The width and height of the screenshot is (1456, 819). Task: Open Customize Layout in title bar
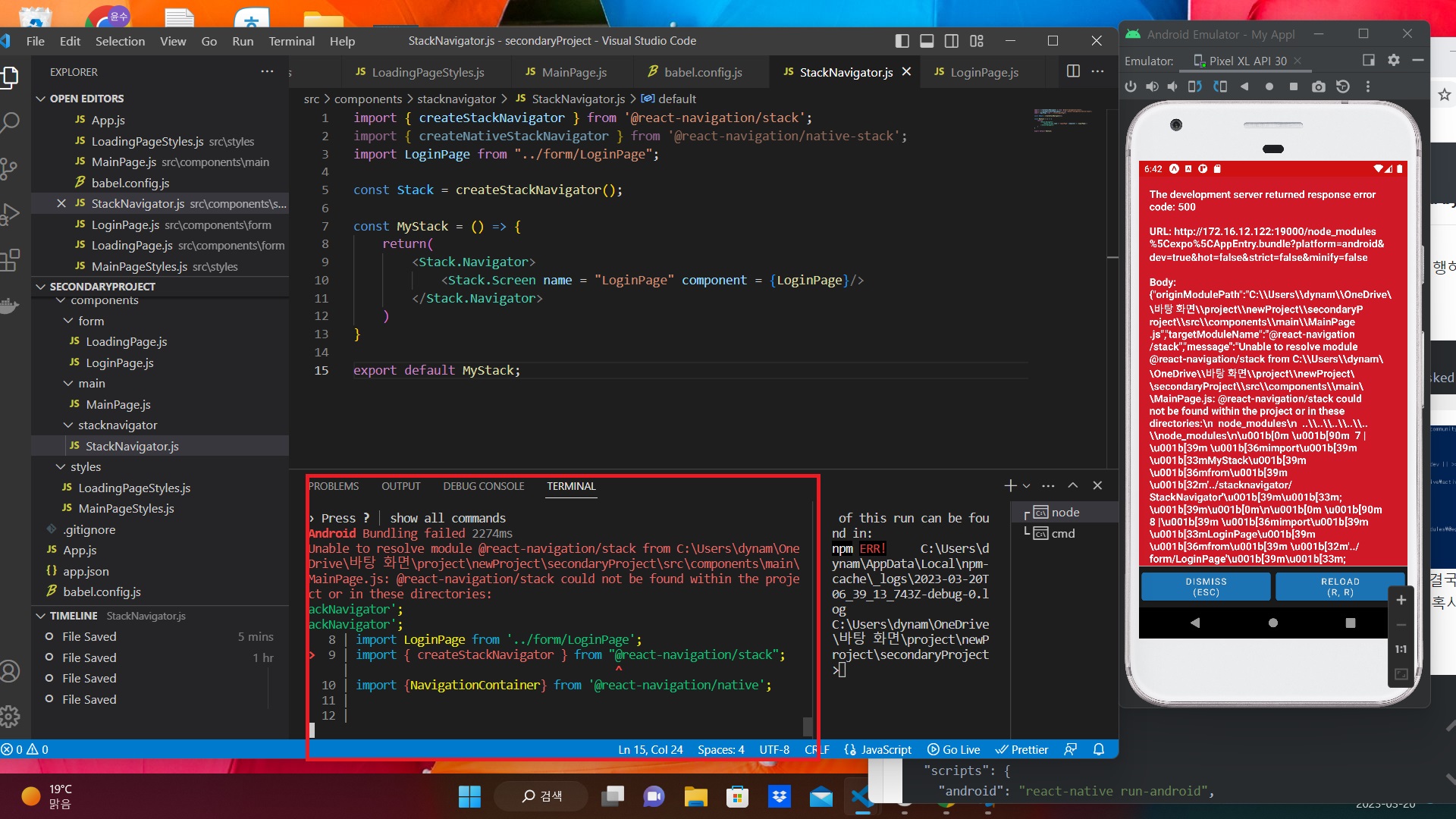pyautogui.click(x=977, y=41)
